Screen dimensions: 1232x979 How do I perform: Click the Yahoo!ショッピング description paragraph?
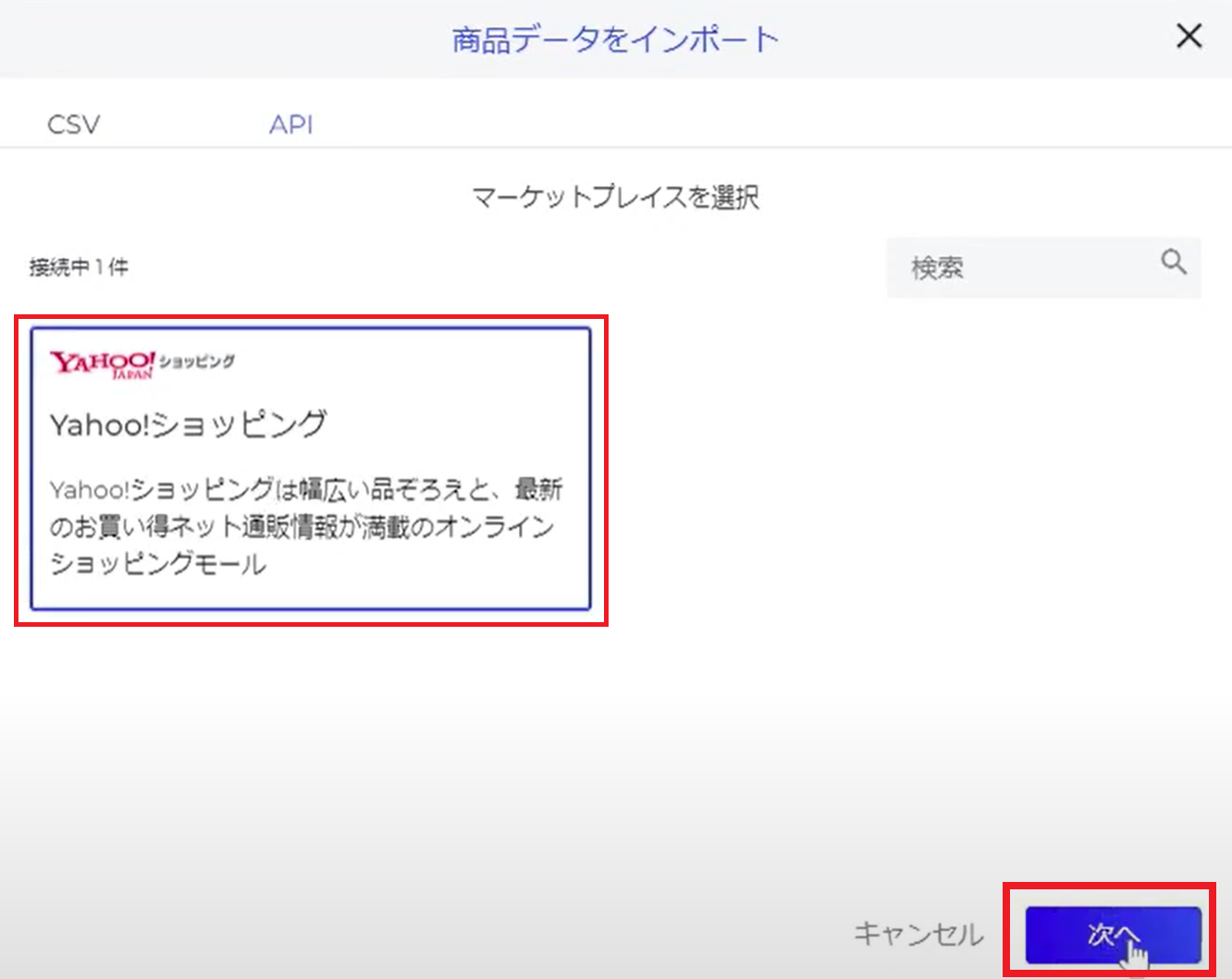click(x=305, y=526)
